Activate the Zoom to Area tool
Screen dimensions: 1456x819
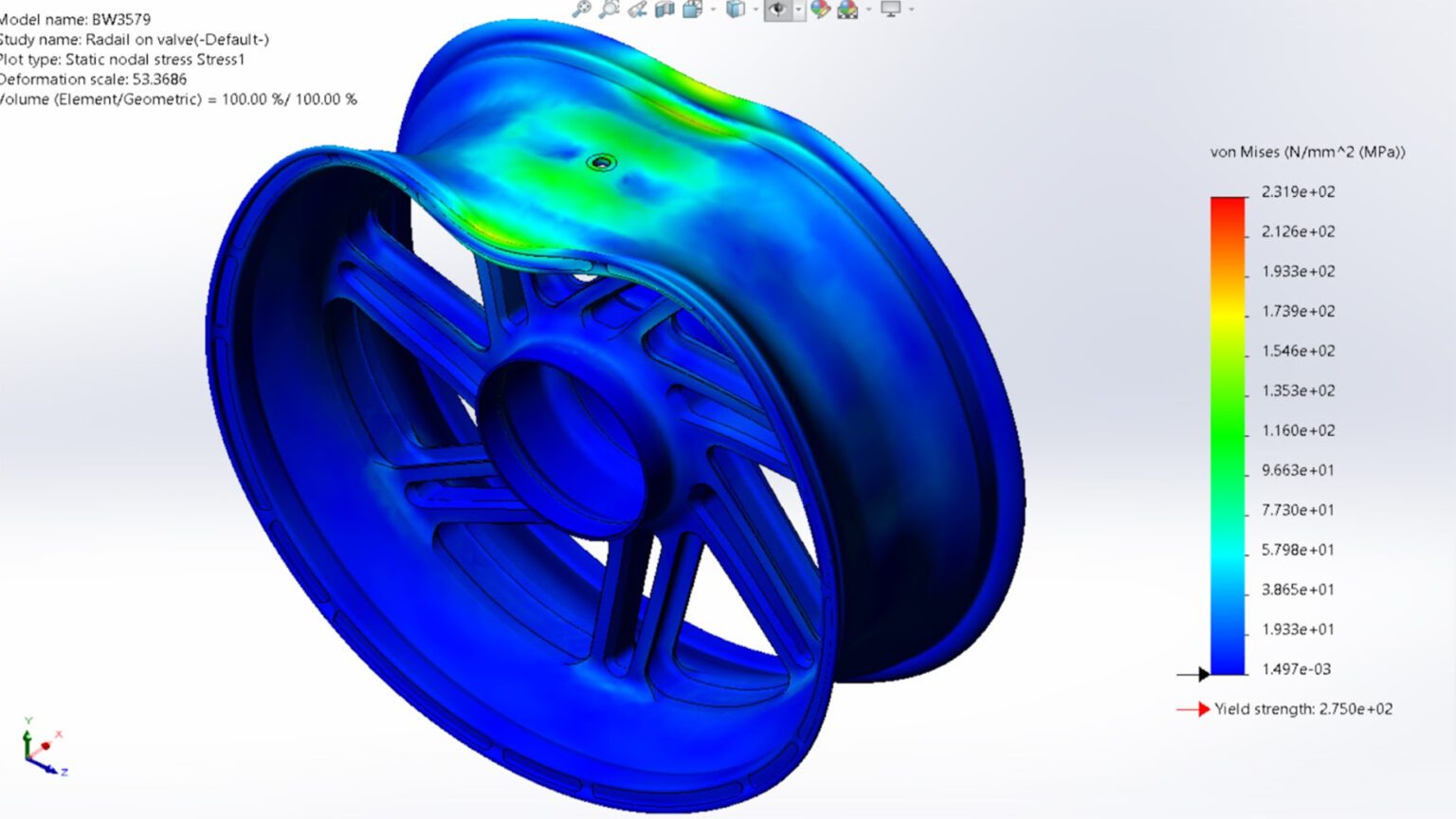pyautogui.click(x=609, y=10)
